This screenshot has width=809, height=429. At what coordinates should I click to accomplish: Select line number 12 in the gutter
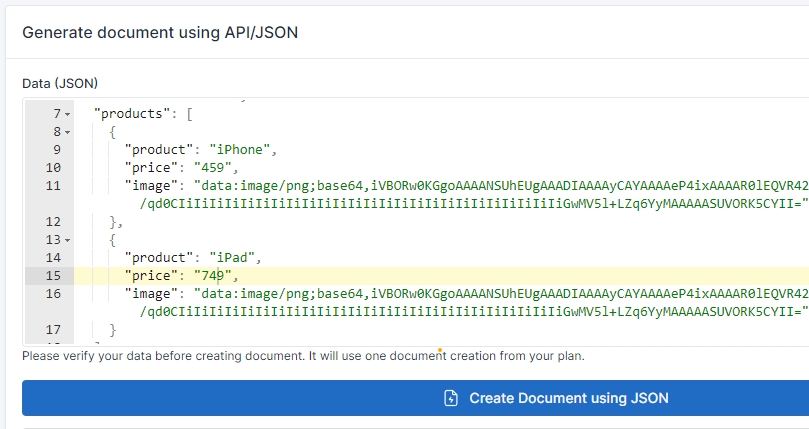53,222
